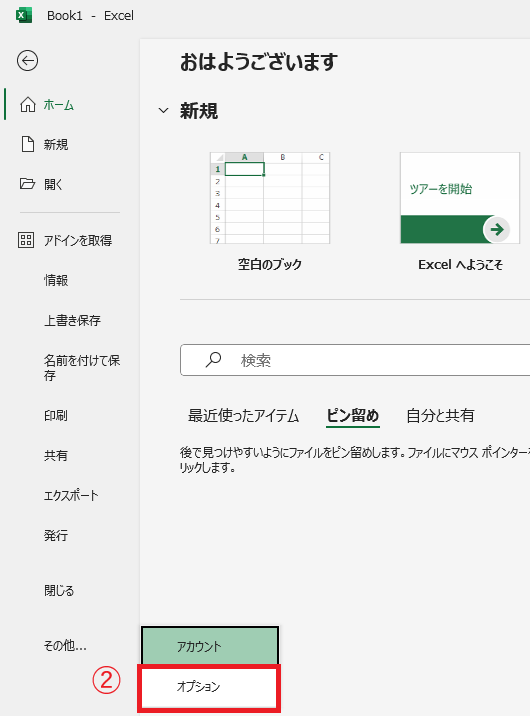Select アカウント from the popup menu
This screenshot has height=716, width=530.
tap(210, 646)
